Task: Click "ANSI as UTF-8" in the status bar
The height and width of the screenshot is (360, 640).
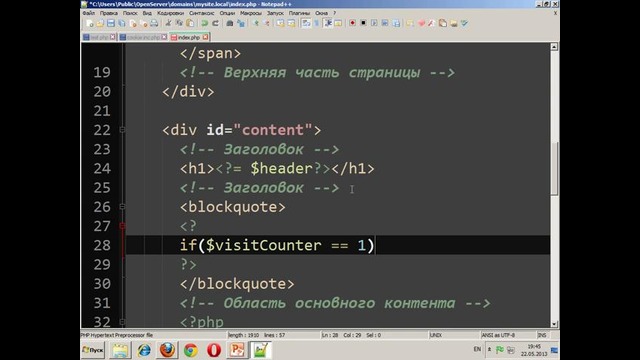Action: (498, 335)
